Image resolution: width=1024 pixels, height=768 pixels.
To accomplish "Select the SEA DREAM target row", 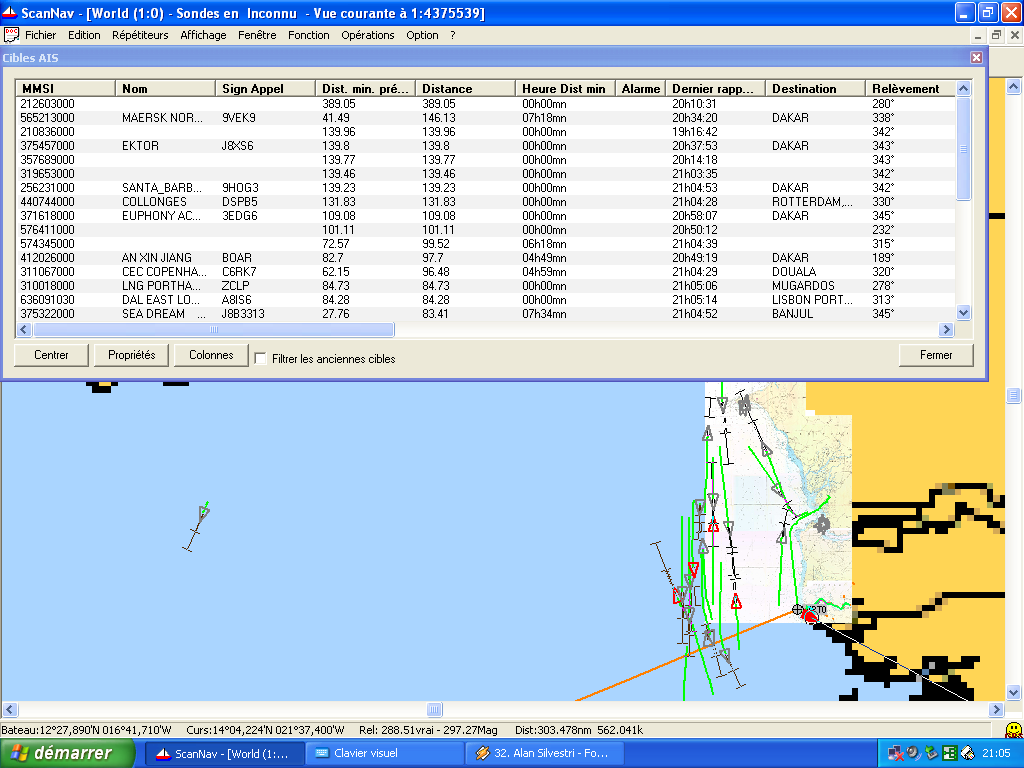I will [x=485, y=314].
